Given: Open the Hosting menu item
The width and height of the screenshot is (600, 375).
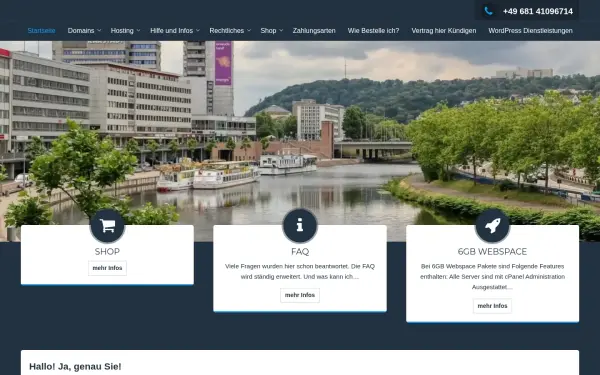Looking at the screenshot, I should (122, 31).
